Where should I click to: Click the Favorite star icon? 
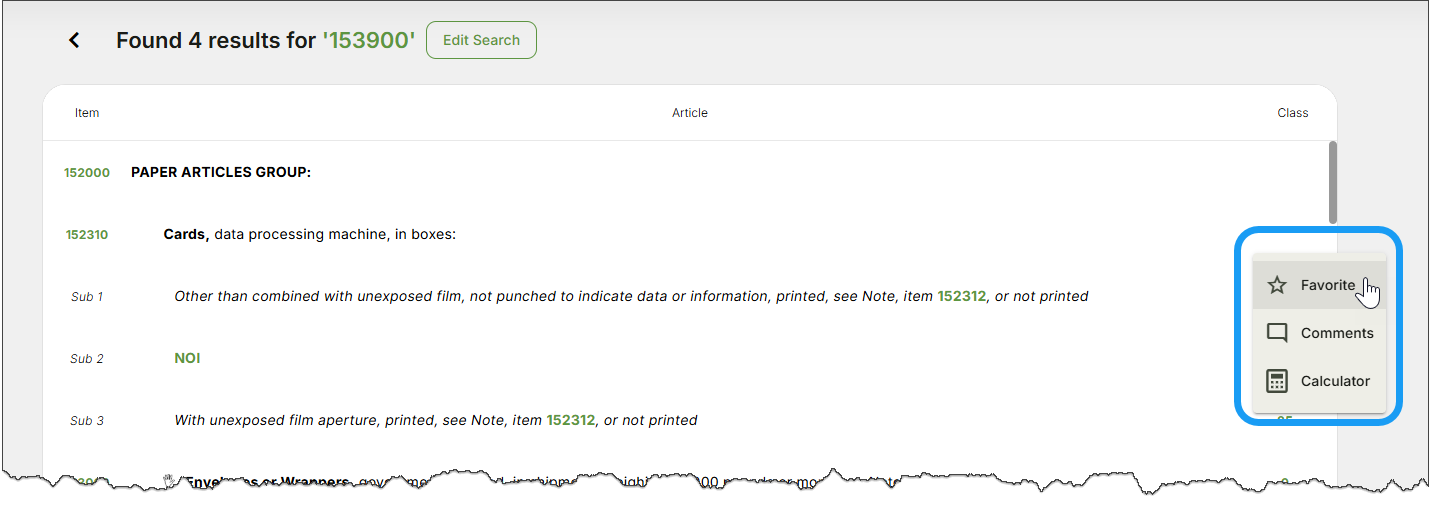(x=1277, y=285)
